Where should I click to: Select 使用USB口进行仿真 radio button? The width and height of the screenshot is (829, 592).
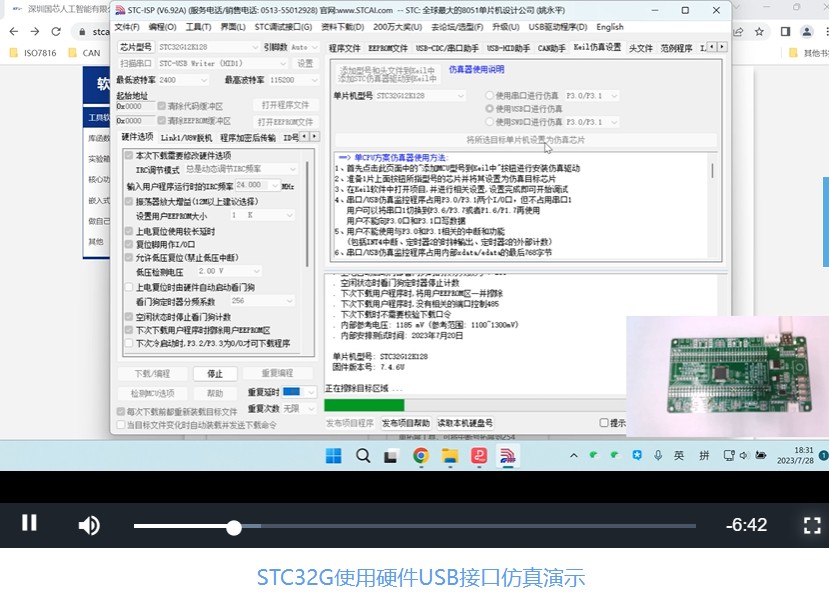[489, 108]
